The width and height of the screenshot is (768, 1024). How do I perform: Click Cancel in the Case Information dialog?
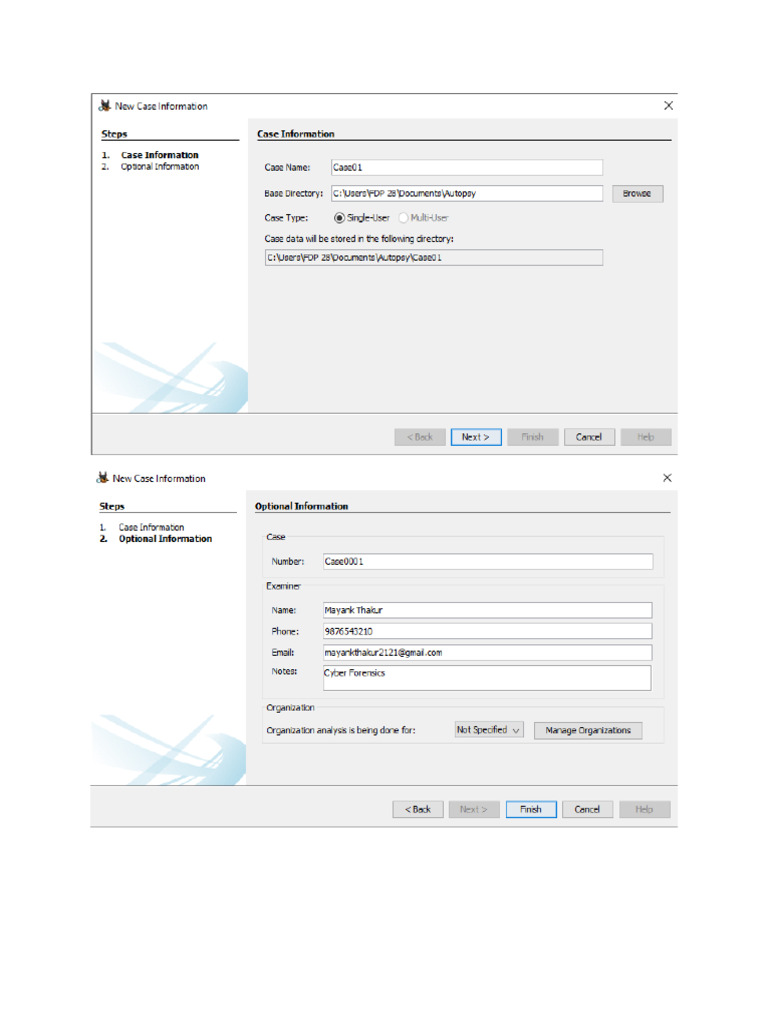coord(588,437)
